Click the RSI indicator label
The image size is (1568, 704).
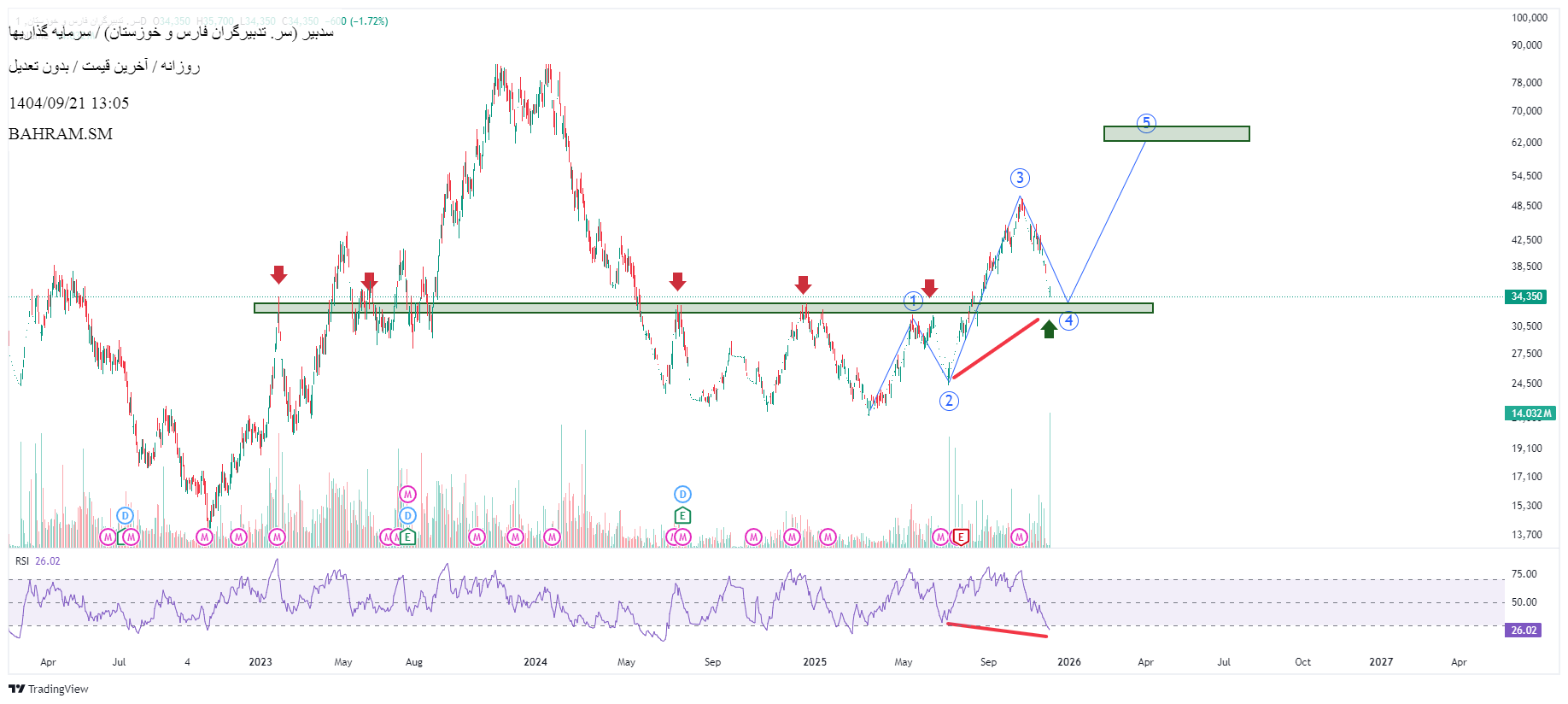point(22,561)
